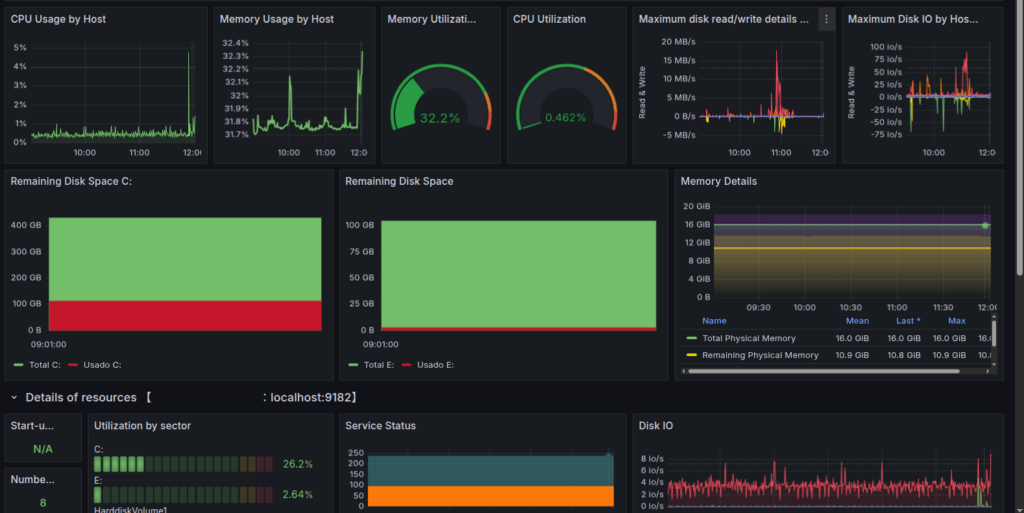This screenshot has width=1024, height=513.
Task: Toggle the Total E: legend series
Action: pos(372,365)
